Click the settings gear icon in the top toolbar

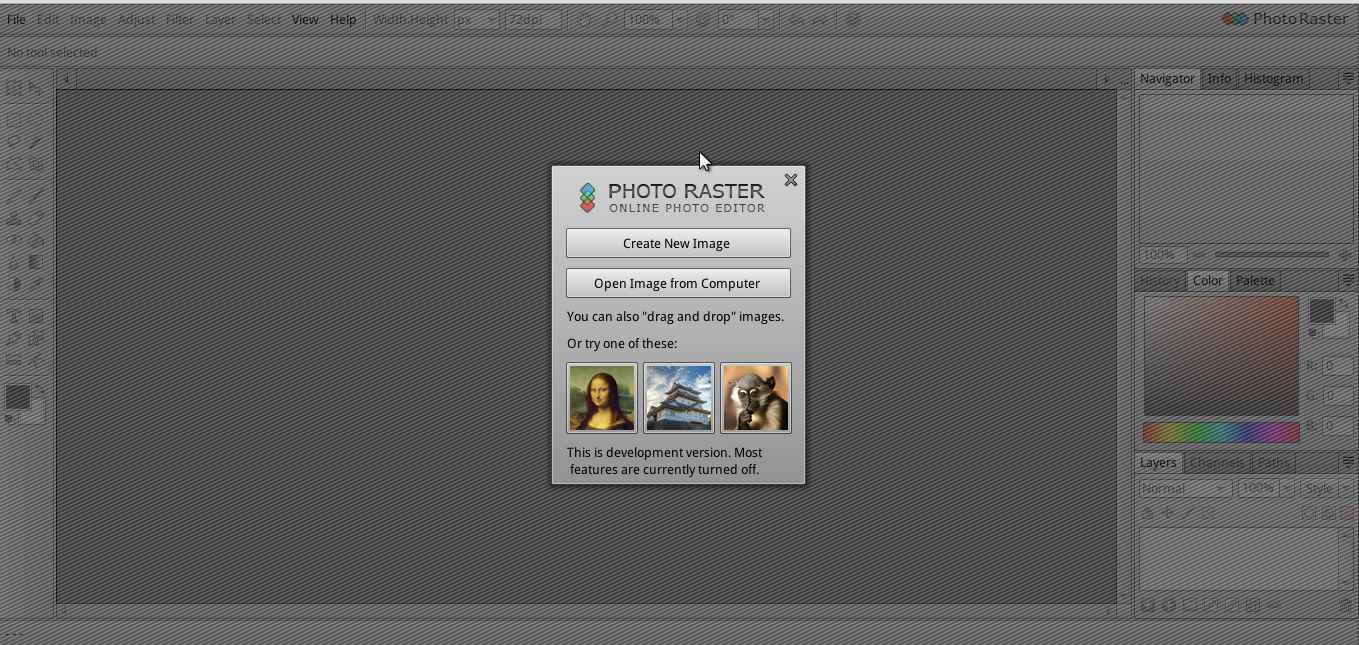pyautogui.click(x=852, y=20)
